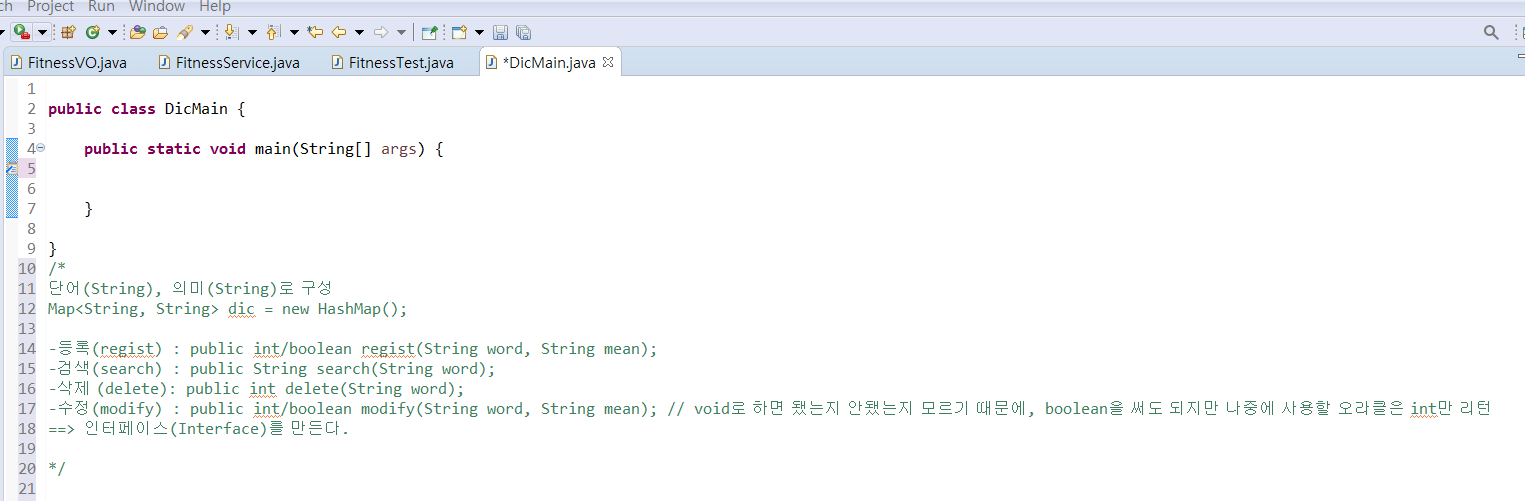
Task: Open the Run menu
Action: coord(101,6)
